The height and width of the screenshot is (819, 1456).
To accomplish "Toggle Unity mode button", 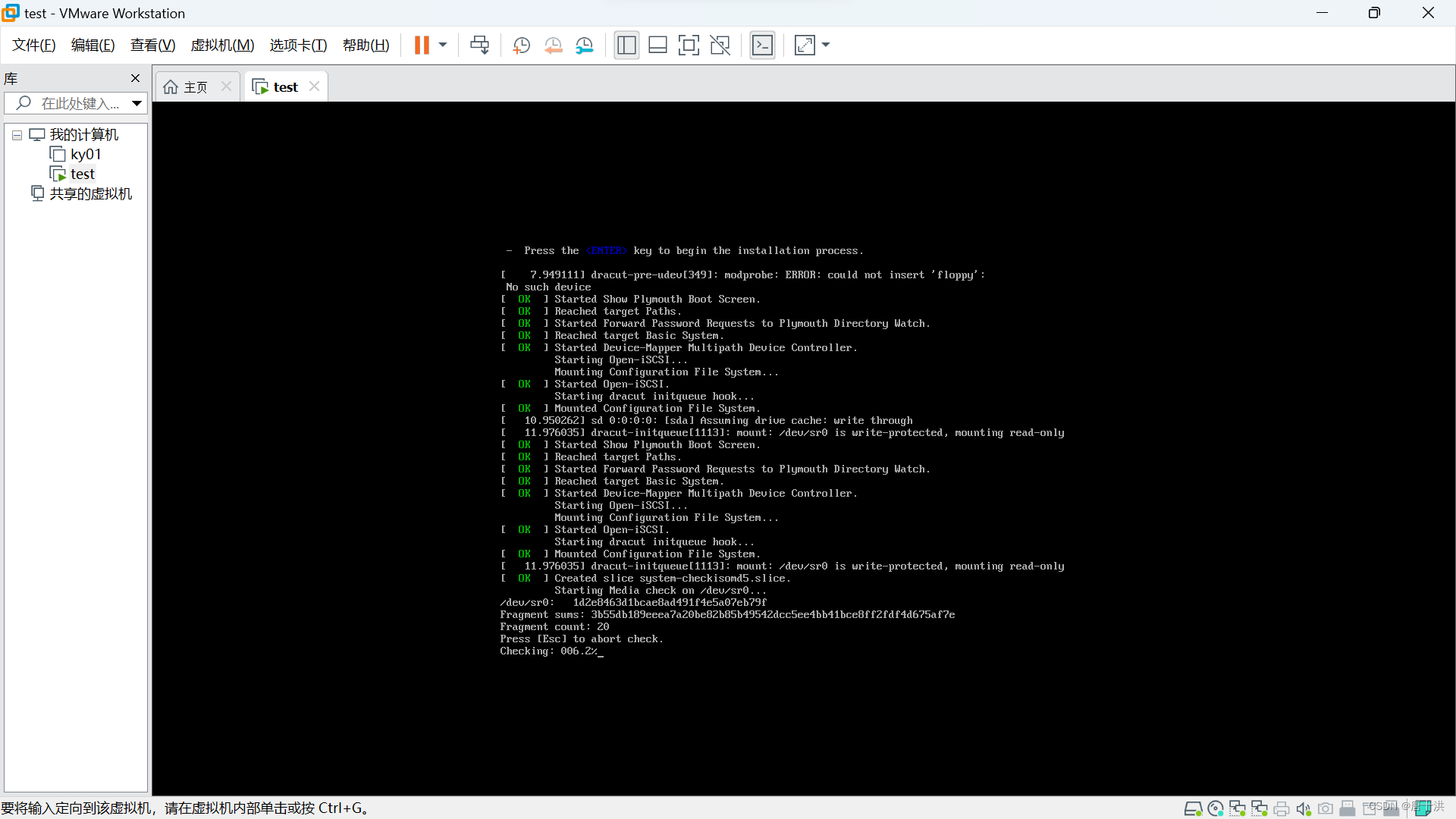I will 720,45.
